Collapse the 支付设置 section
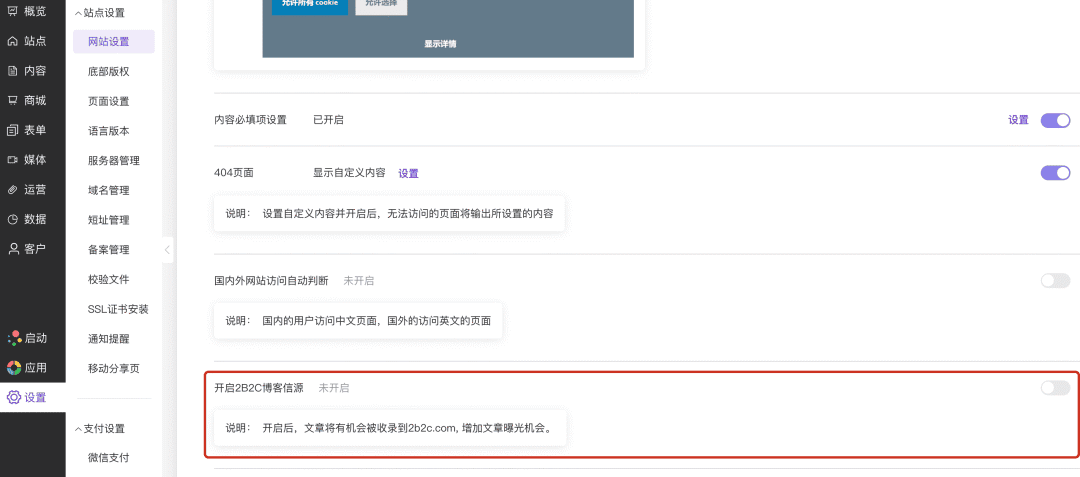Viewport: 1080px width, 477px height. pos(100,428)
